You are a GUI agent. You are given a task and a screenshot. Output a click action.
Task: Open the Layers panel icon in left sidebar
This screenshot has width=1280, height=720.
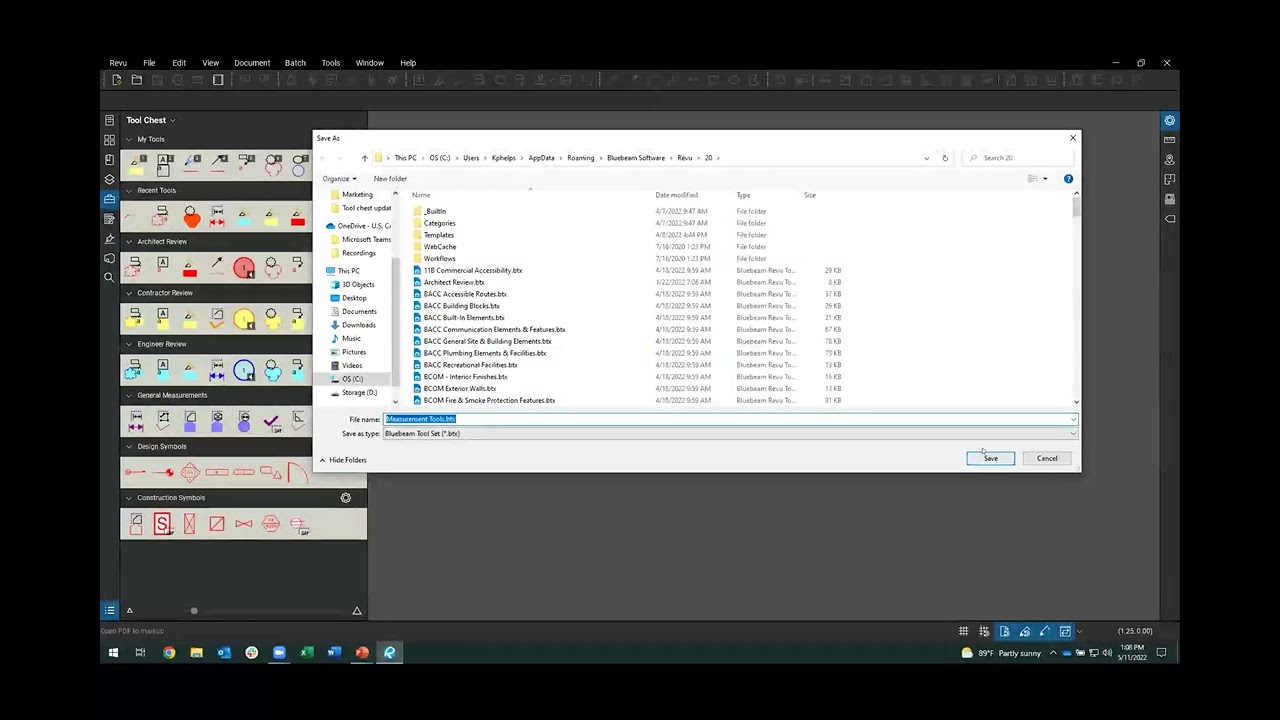109,179
